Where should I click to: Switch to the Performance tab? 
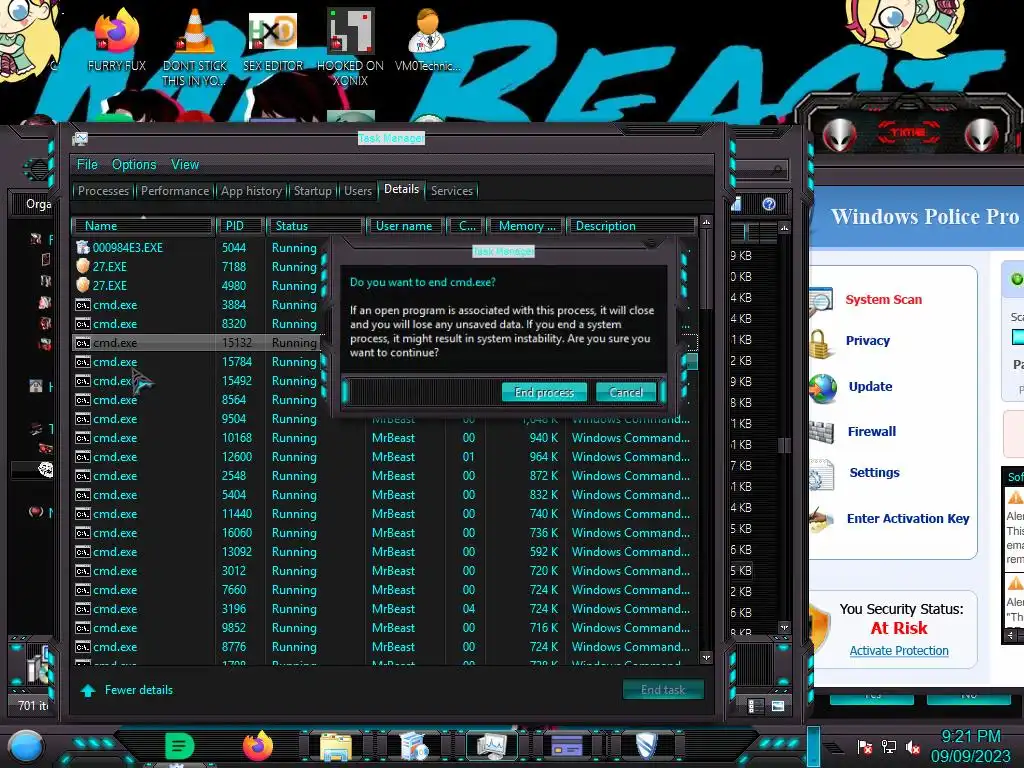175,191
